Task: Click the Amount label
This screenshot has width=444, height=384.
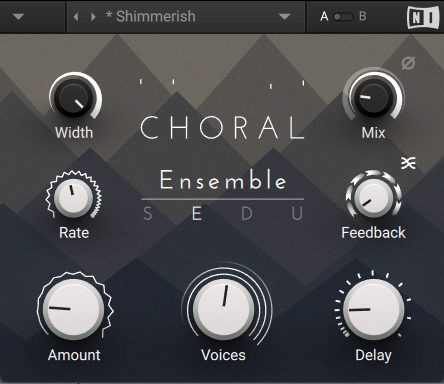Action: pos(74,355)
